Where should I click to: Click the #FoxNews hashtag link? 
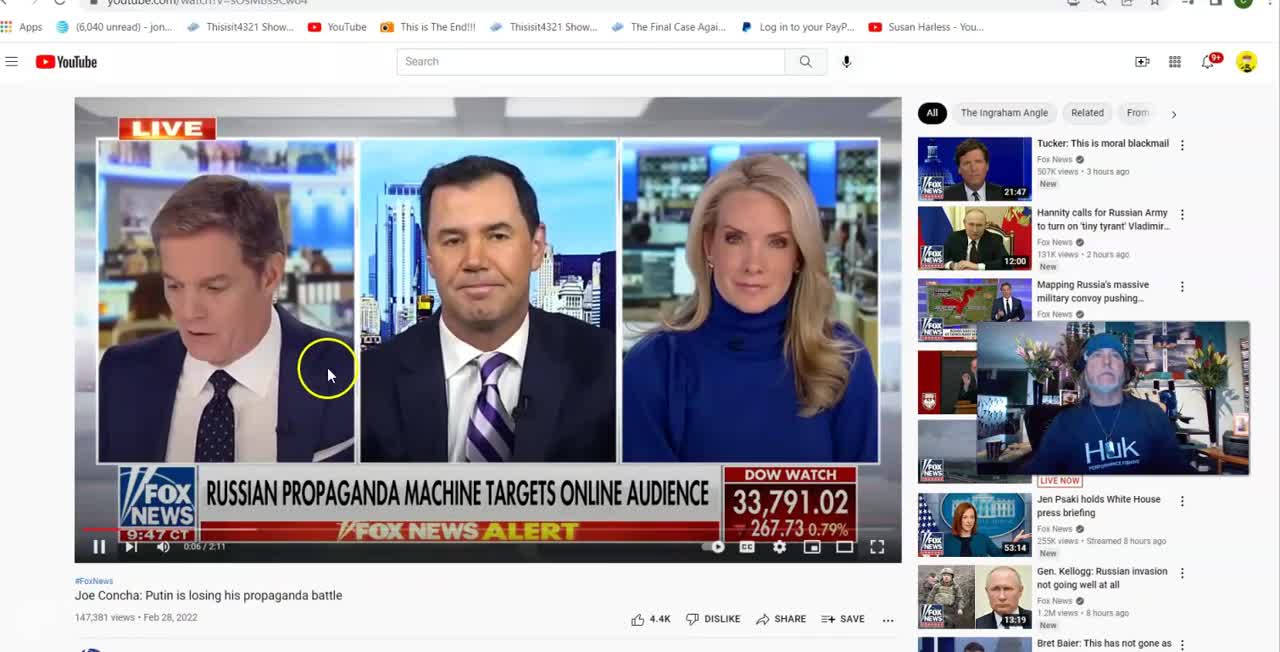coord(94,581)
